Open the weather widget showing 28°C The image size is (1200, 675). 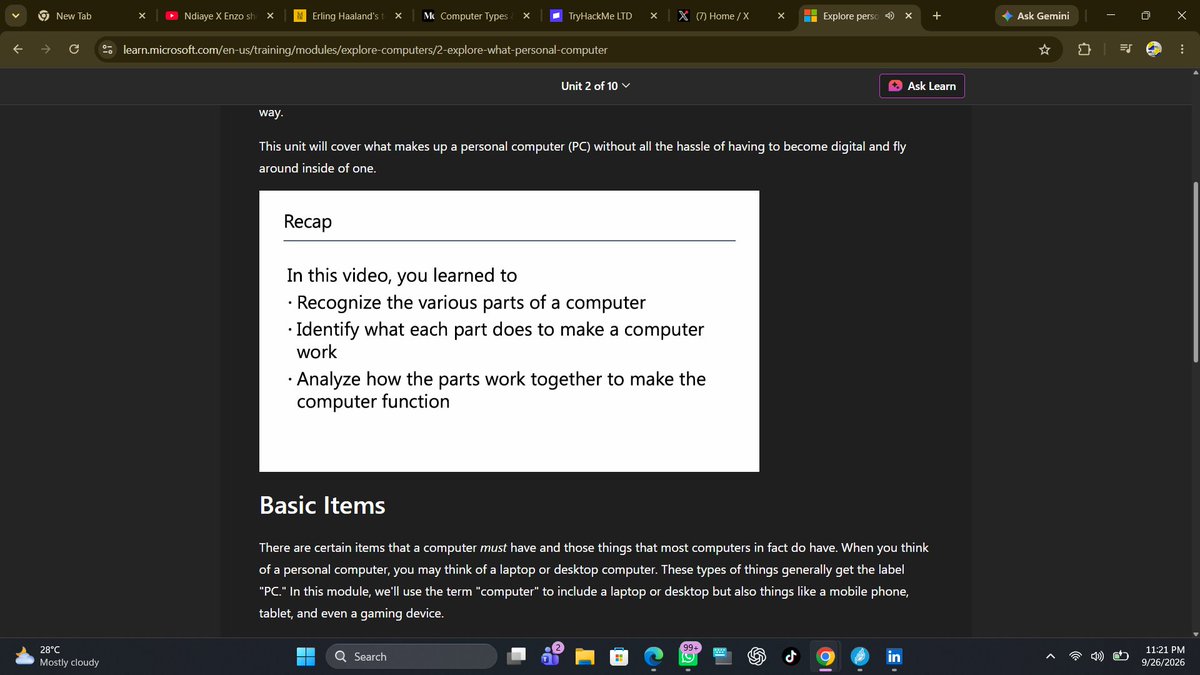tap(57, 656)
